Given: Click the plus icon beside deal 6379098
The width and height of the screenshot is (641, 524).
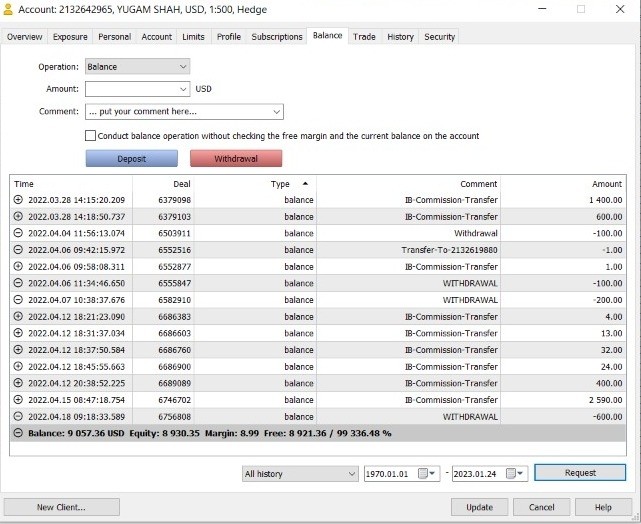Looking at the screenshot, I should pyautogui.click(x=18, y=200).
